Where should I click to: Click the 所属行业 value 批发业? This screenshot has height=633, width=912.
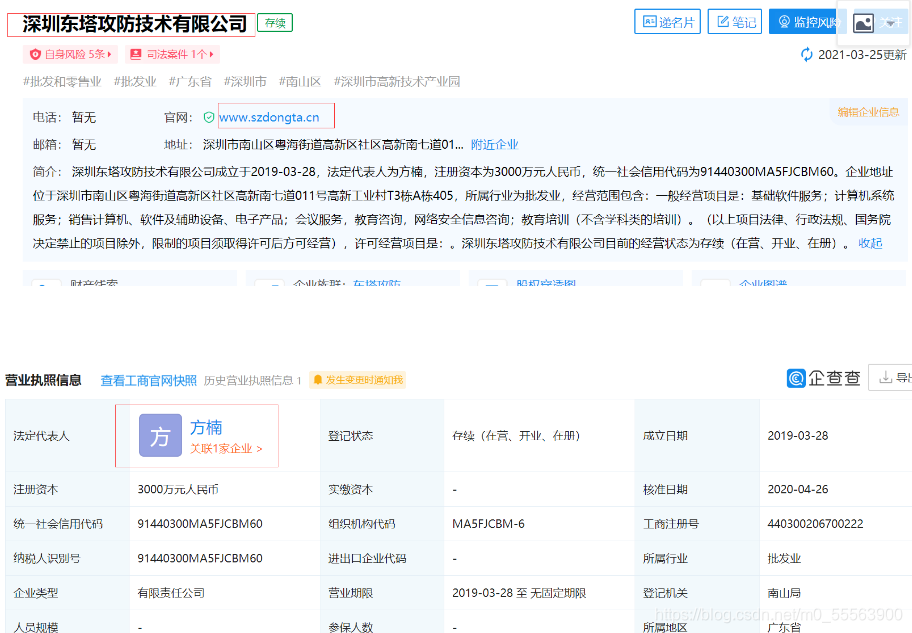(784, 559)
